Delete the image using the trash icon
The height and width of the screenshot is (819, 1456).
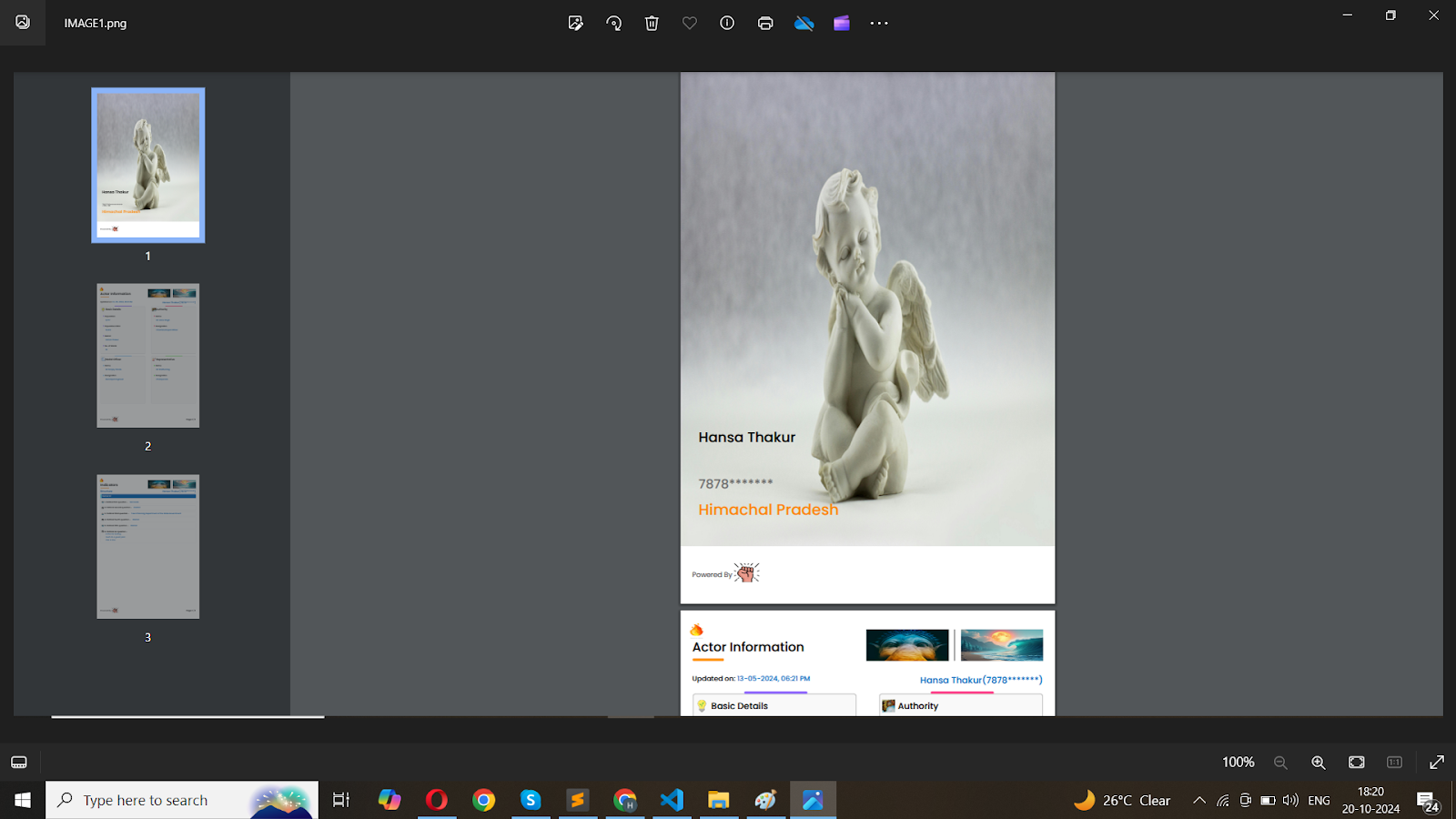[652, 24]
